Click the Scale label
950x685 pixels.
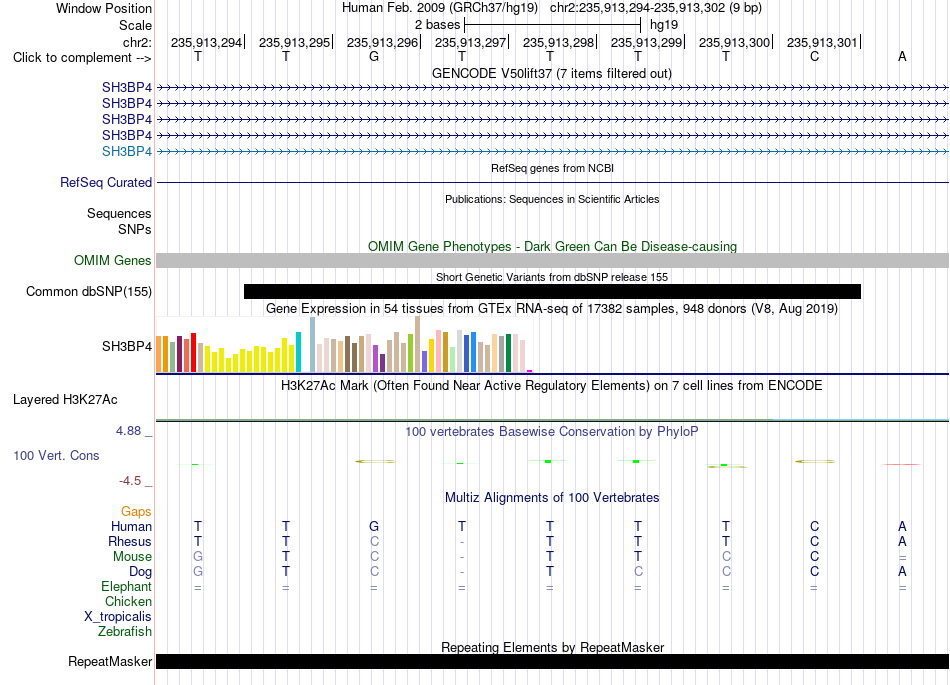point(136,25)
